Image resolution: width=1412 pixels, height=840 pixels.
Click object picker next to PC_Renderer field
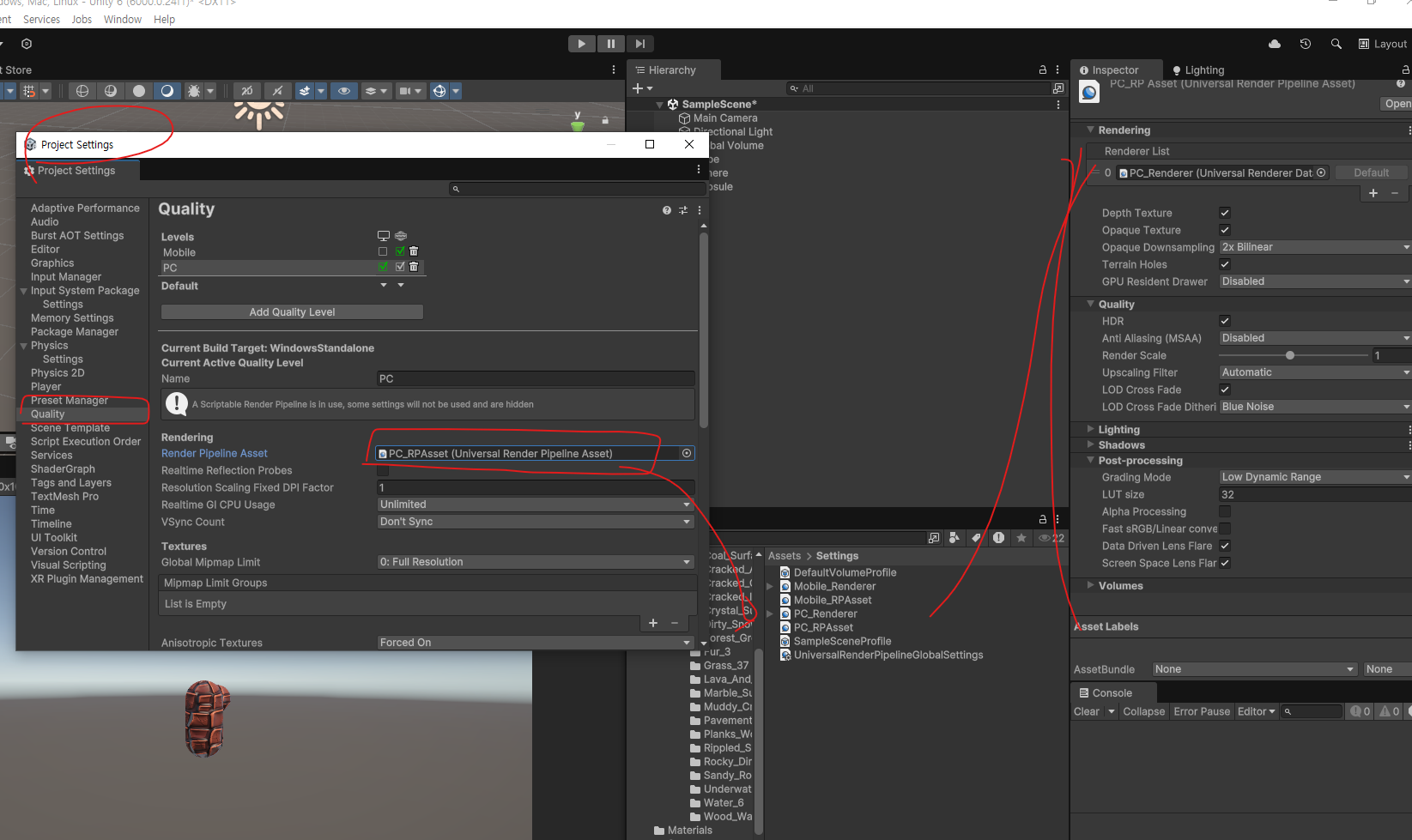point(1321,172)
